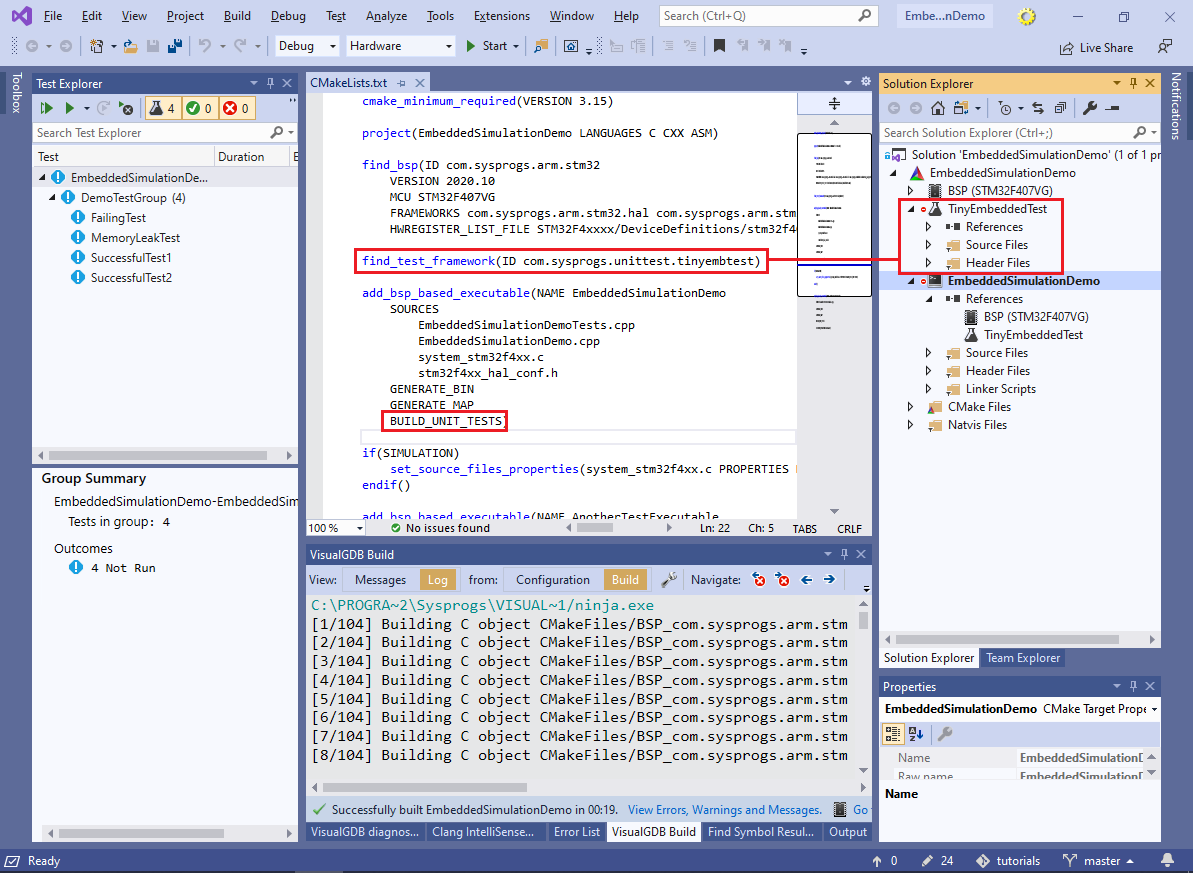1193x873 pixels.
Task: Click the blue right navigate arrow
Action: coord(829,580)
